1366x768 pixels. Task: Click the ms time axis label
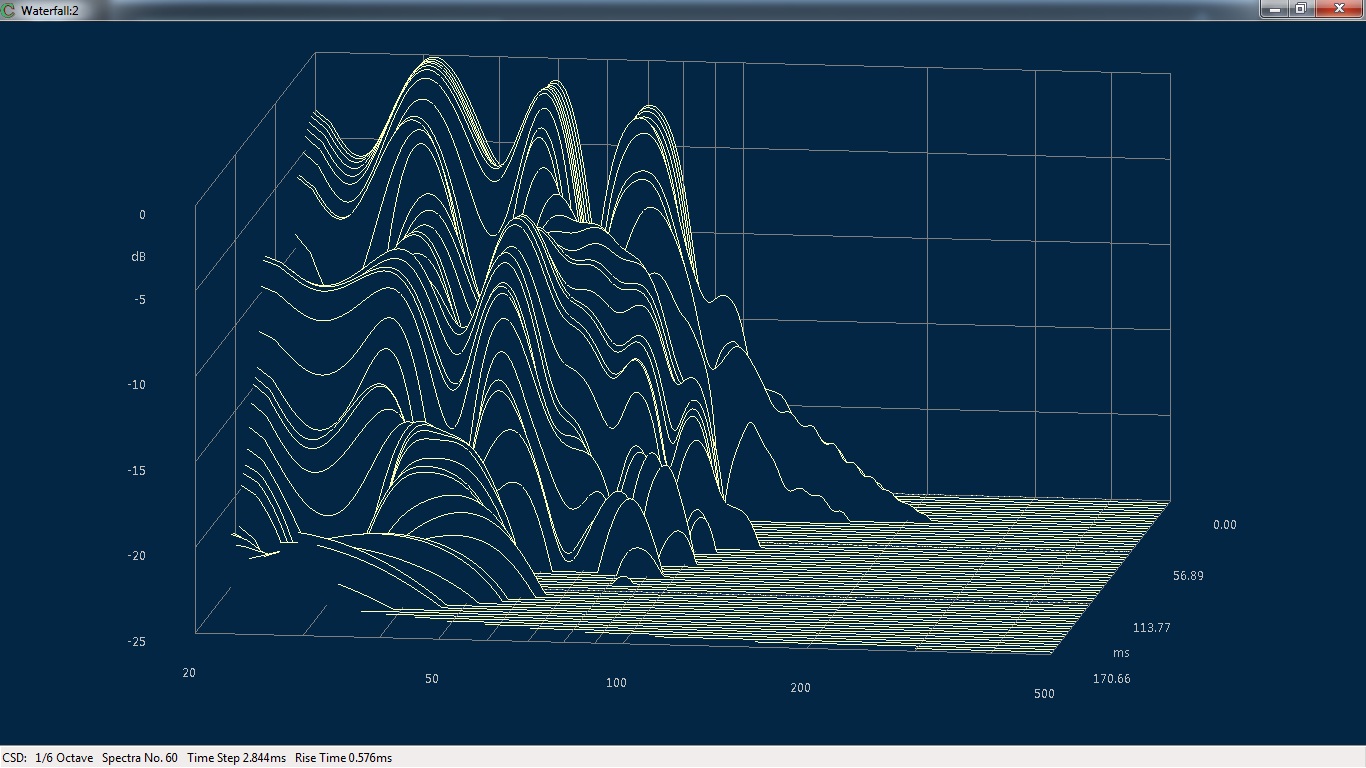point(1121,653)
